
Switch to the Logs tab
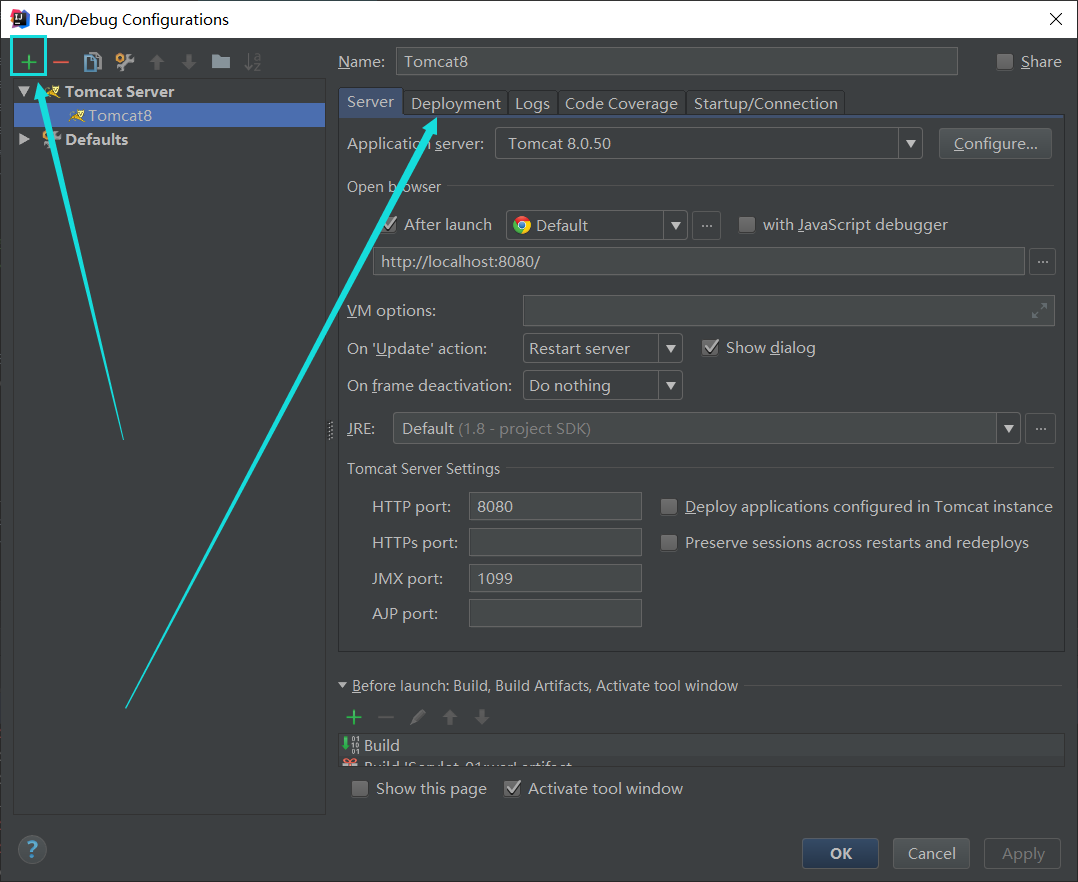[532, 103]
